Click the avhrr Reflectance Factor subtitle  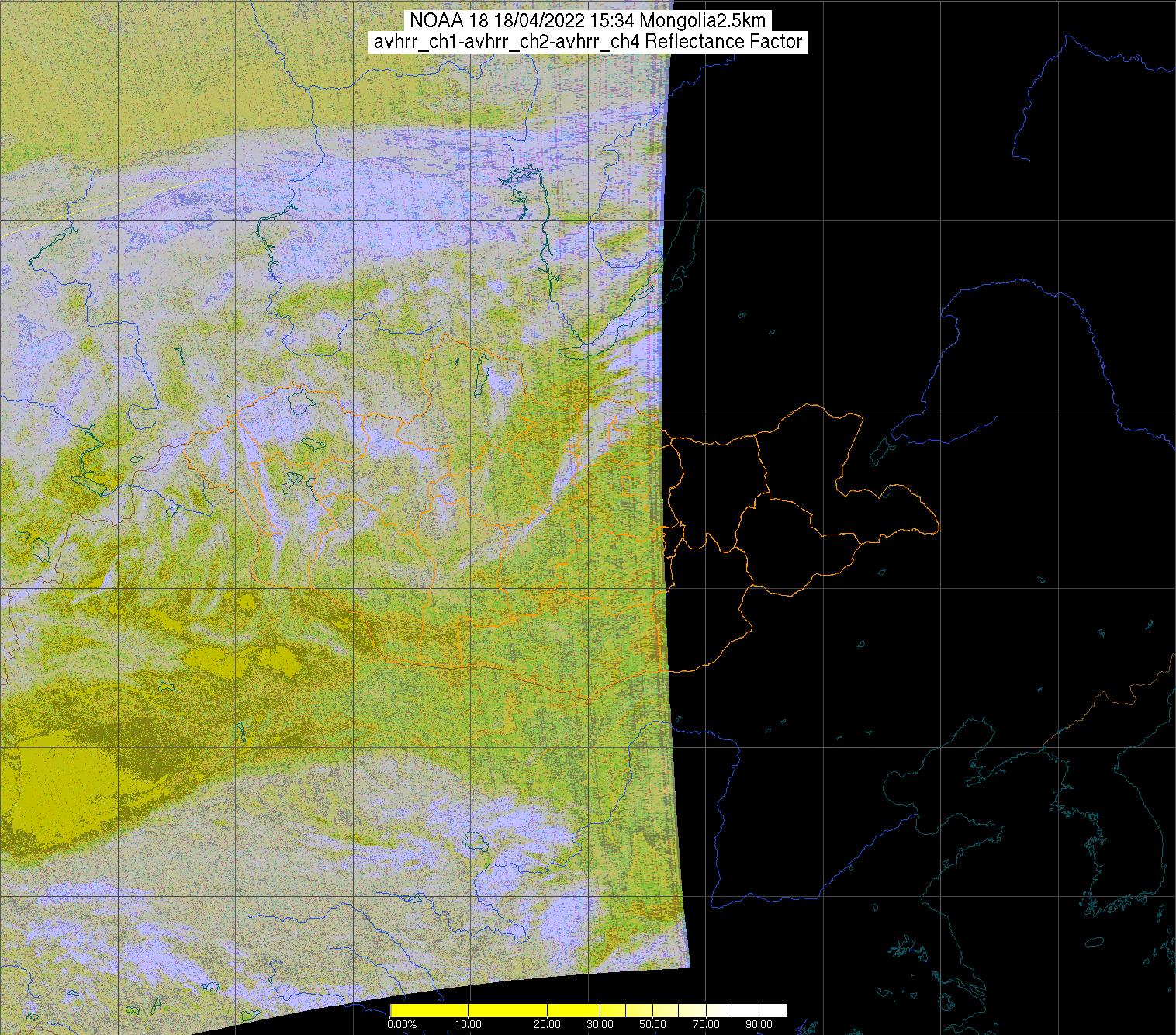[x=588, y=42]
